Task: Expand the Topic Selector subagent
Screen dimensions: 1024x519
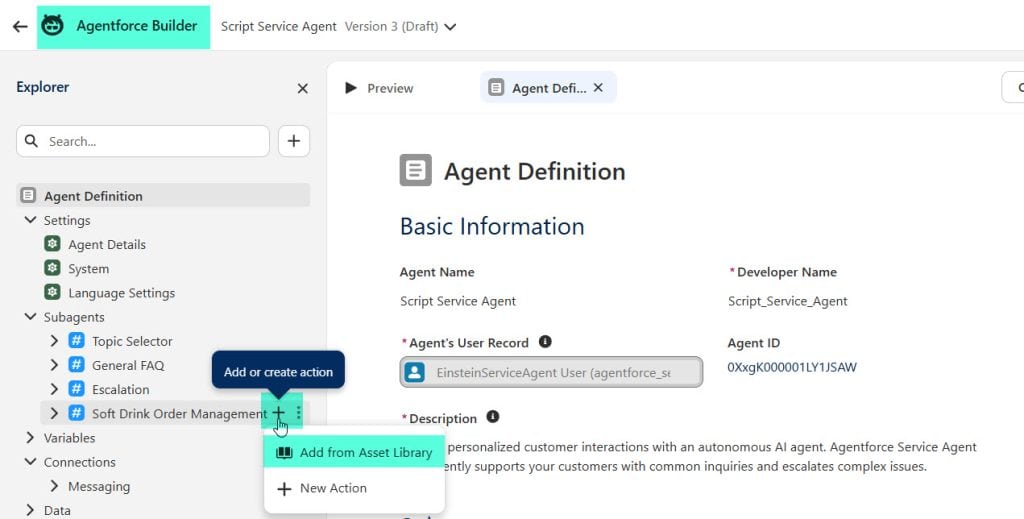Action: [x=54, y=341]
